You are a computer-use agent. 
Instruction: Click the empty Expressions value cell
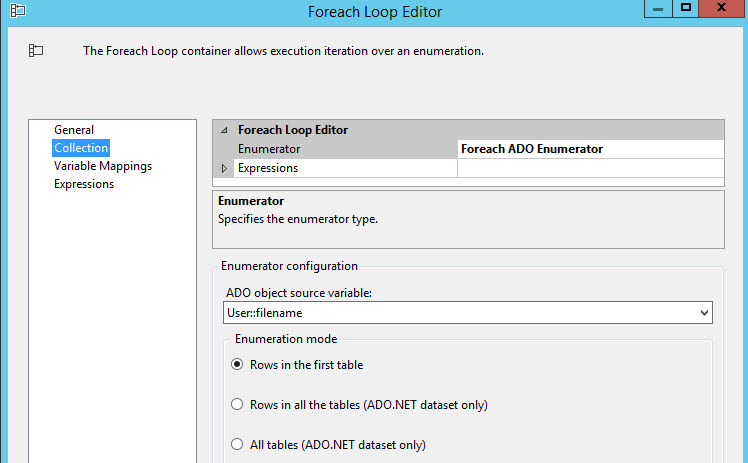tap(590, 169)
